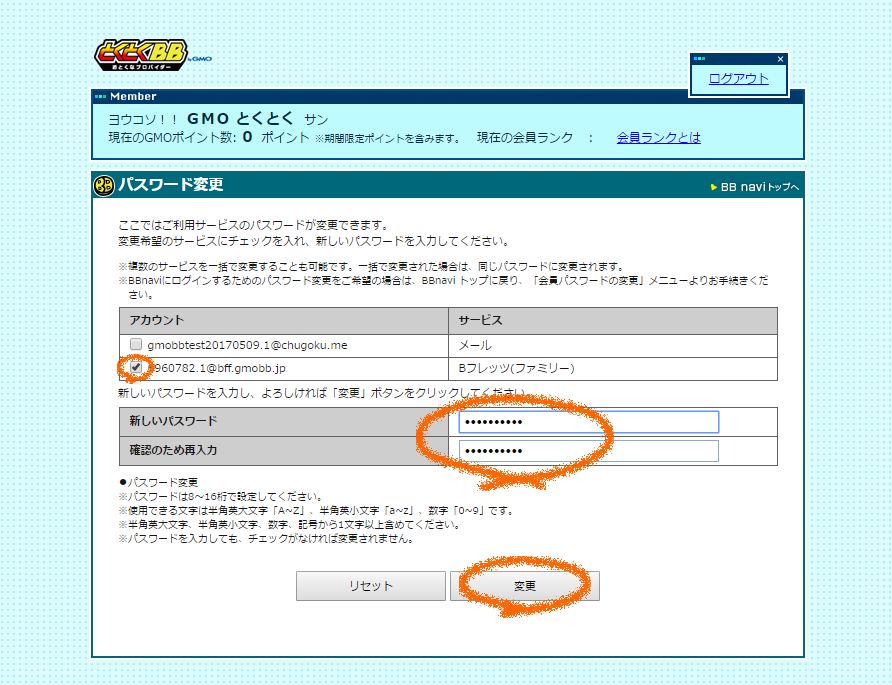
Task: Click the 確認のため再入力 password field
Action: [588, 451]
